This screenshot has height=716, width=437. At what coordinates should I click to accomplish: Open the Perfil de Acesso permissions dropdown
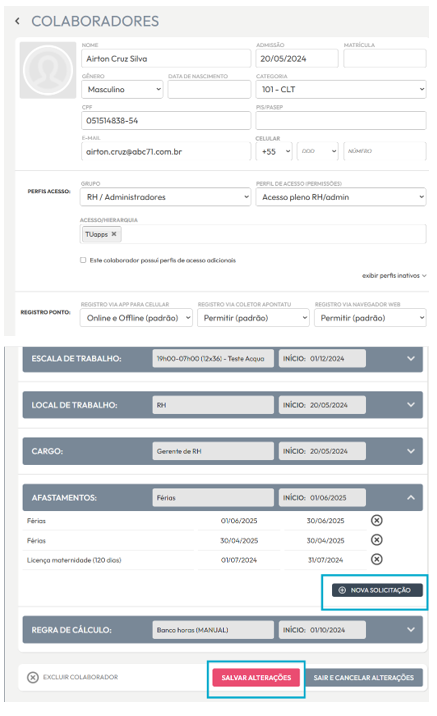[341, 197]
